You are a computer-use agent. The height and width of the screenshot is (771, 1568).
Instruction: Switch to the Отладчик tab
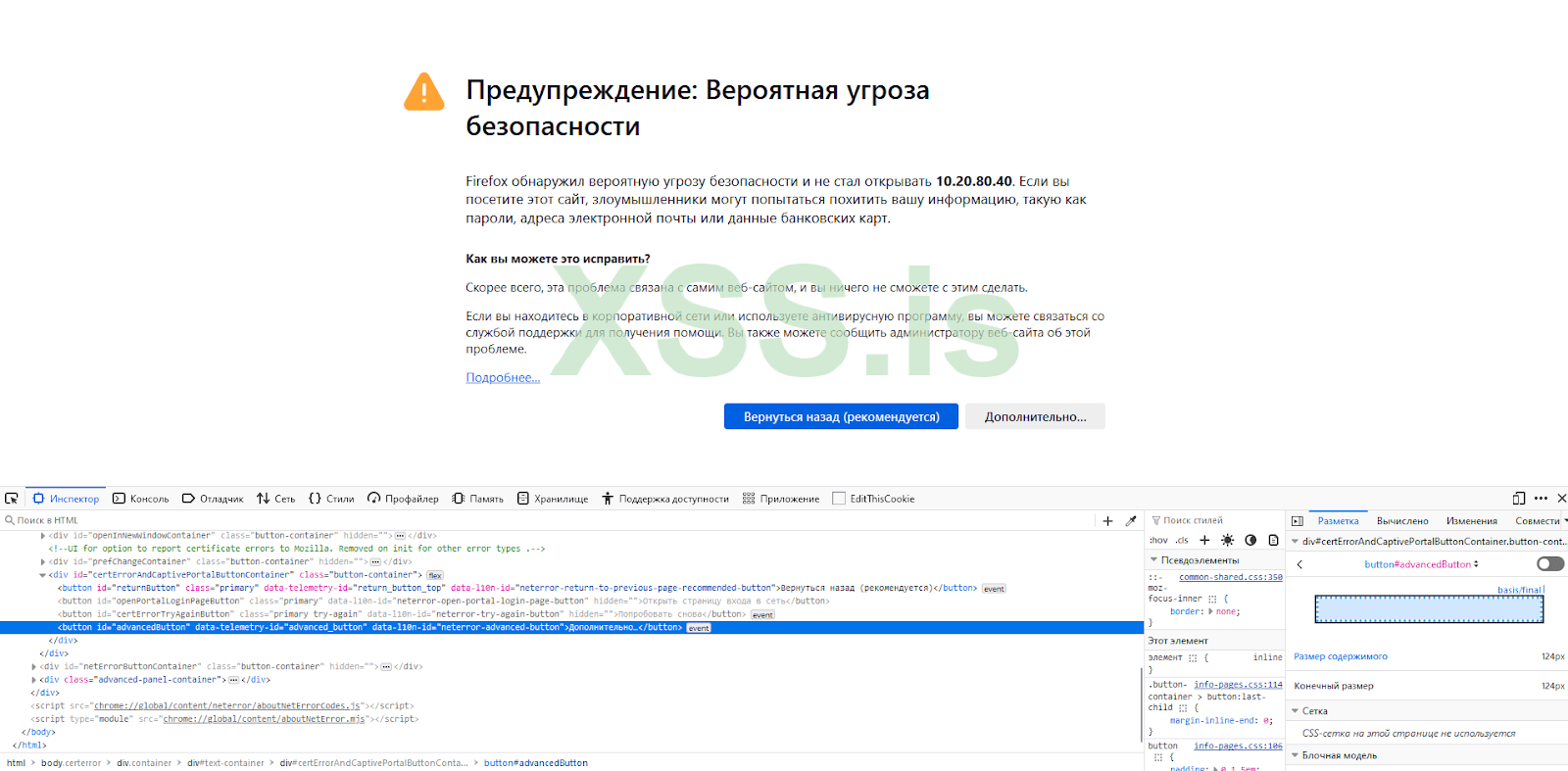[x=213, y=499]
